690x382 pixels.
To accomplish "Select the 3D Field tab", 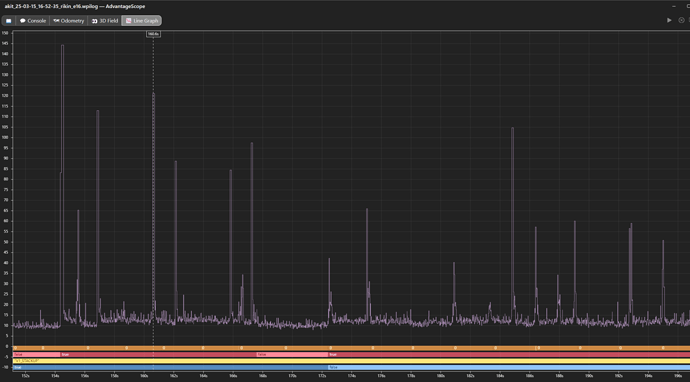I will point(105,21).
